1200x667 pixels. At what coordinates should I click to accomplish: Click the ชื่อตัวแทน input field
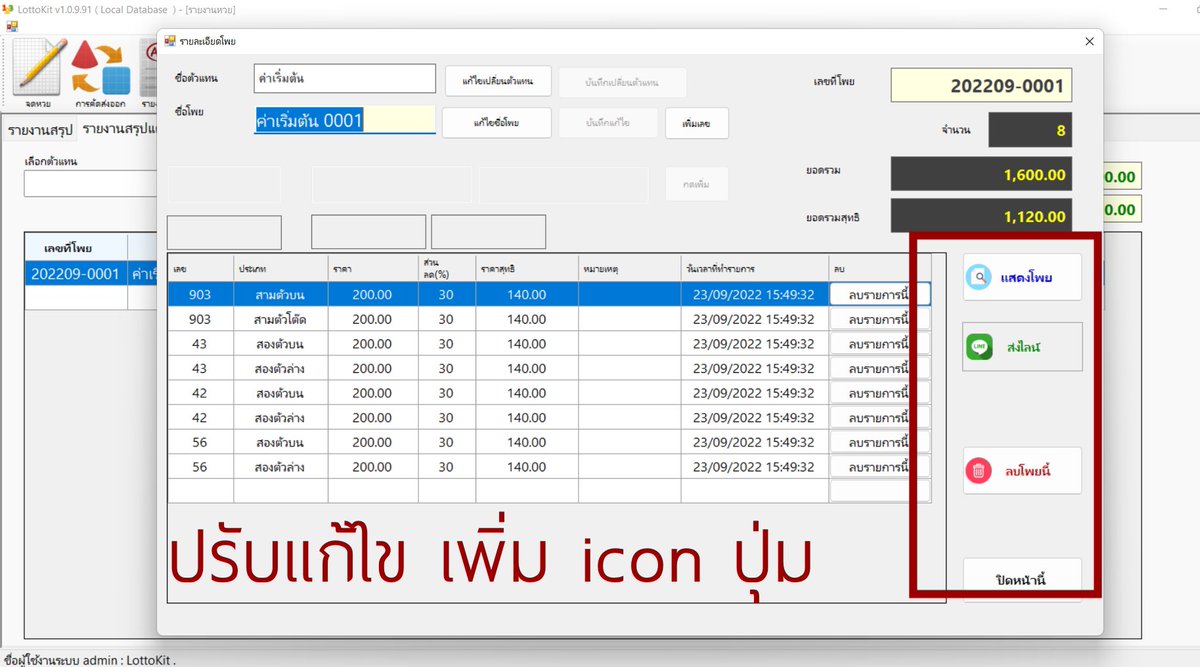[x=345, y=78]
